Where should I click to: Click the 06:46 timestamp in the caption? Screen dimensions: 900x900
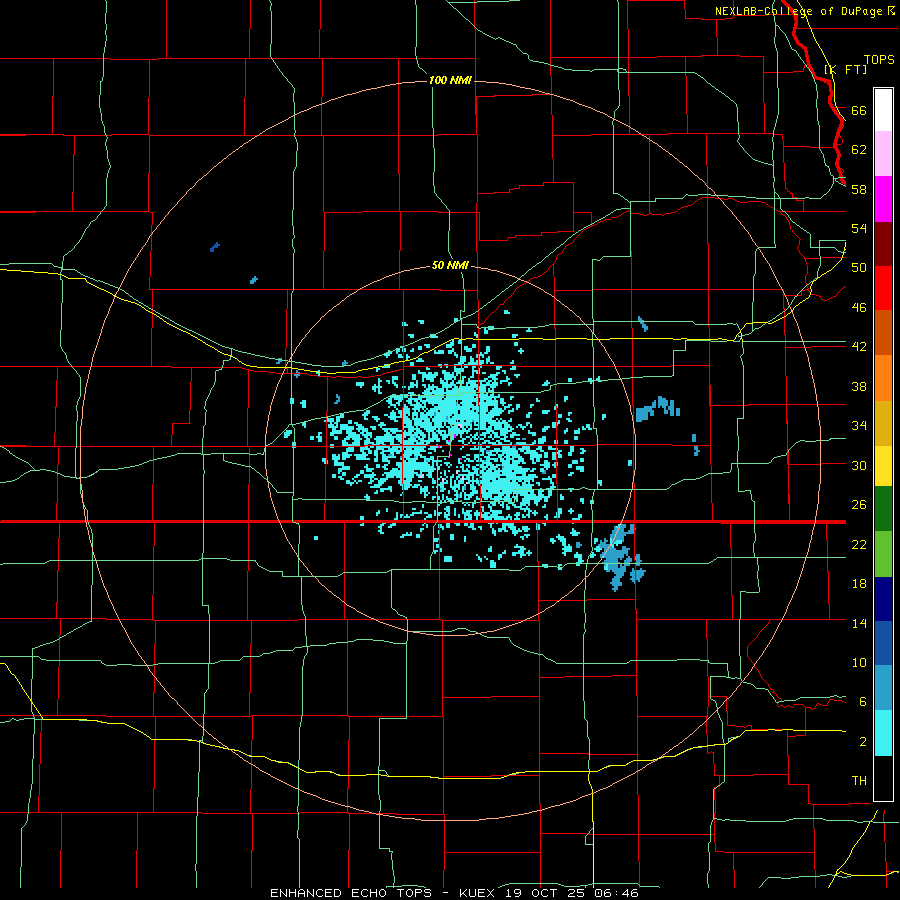click(618, 893)
